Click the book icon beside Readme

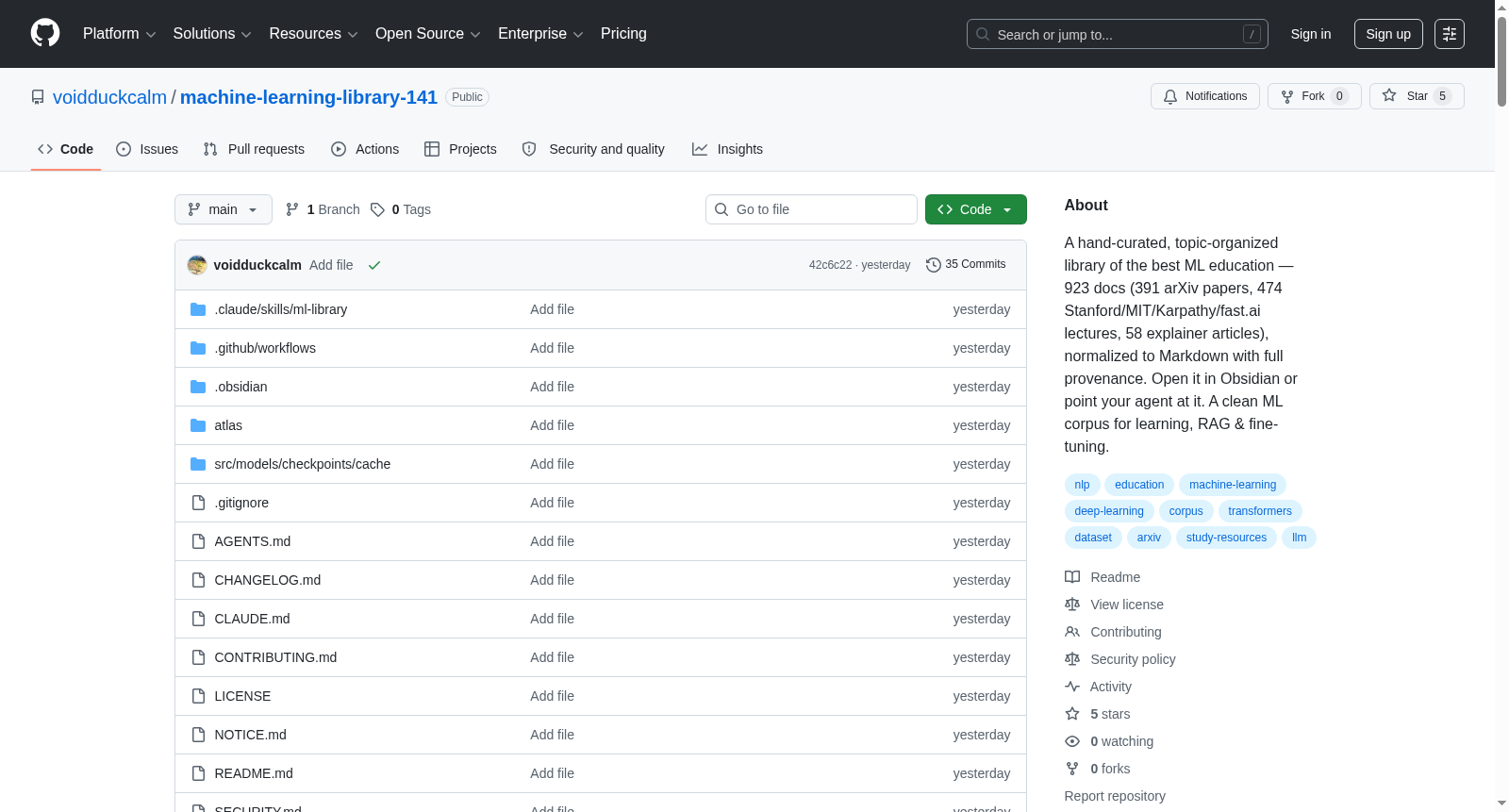tap(1072, 577)
